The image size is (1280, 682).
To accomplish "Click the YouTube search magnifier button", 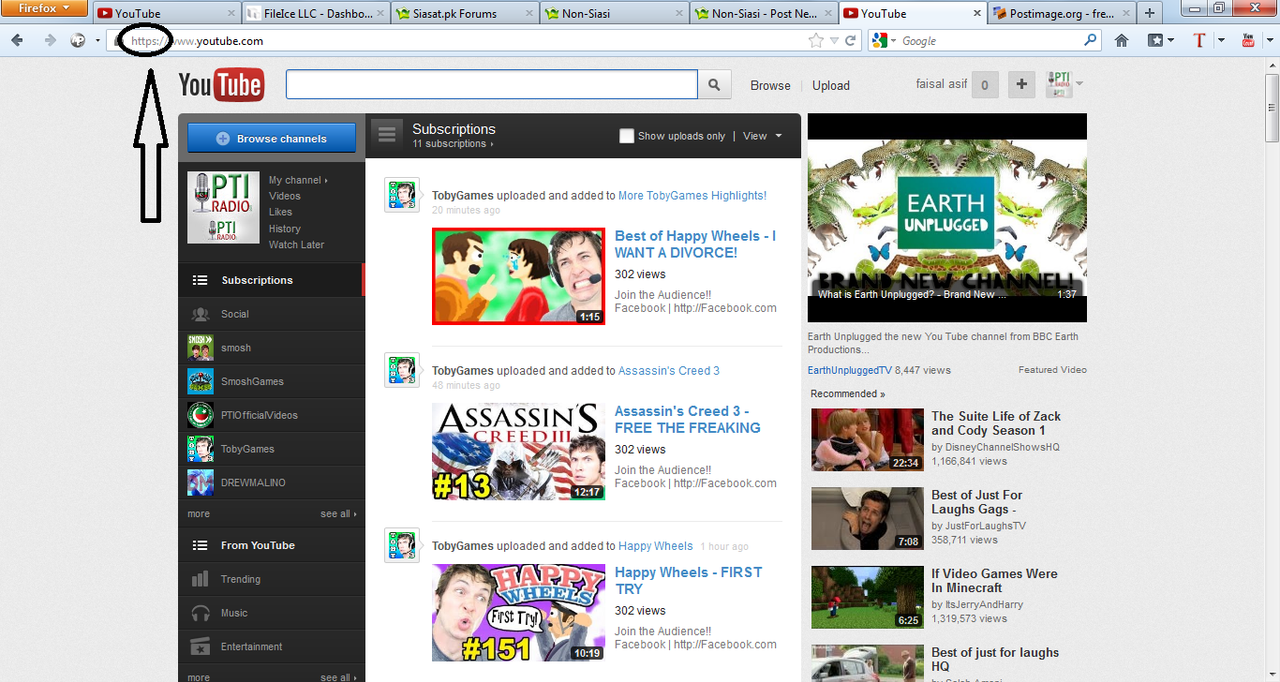I will [x=714, y=85].
